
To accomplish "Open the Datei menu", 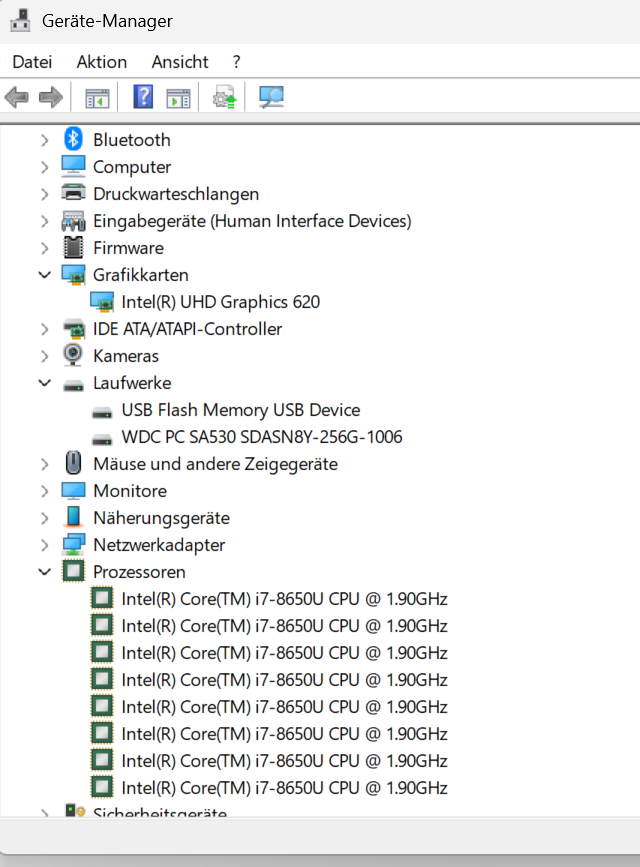I will [x=32, y=62].
